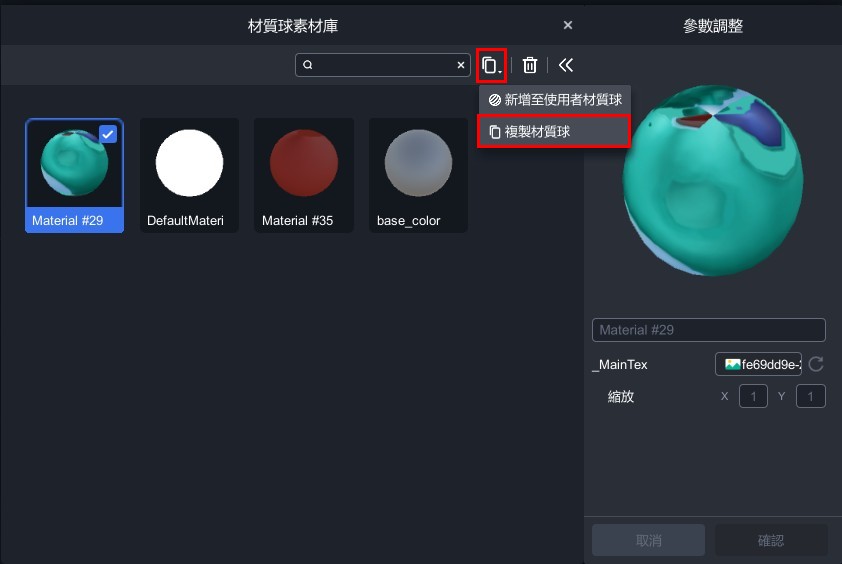Click the magnifier search icon
842x564 pixels.
pos(308,65)
